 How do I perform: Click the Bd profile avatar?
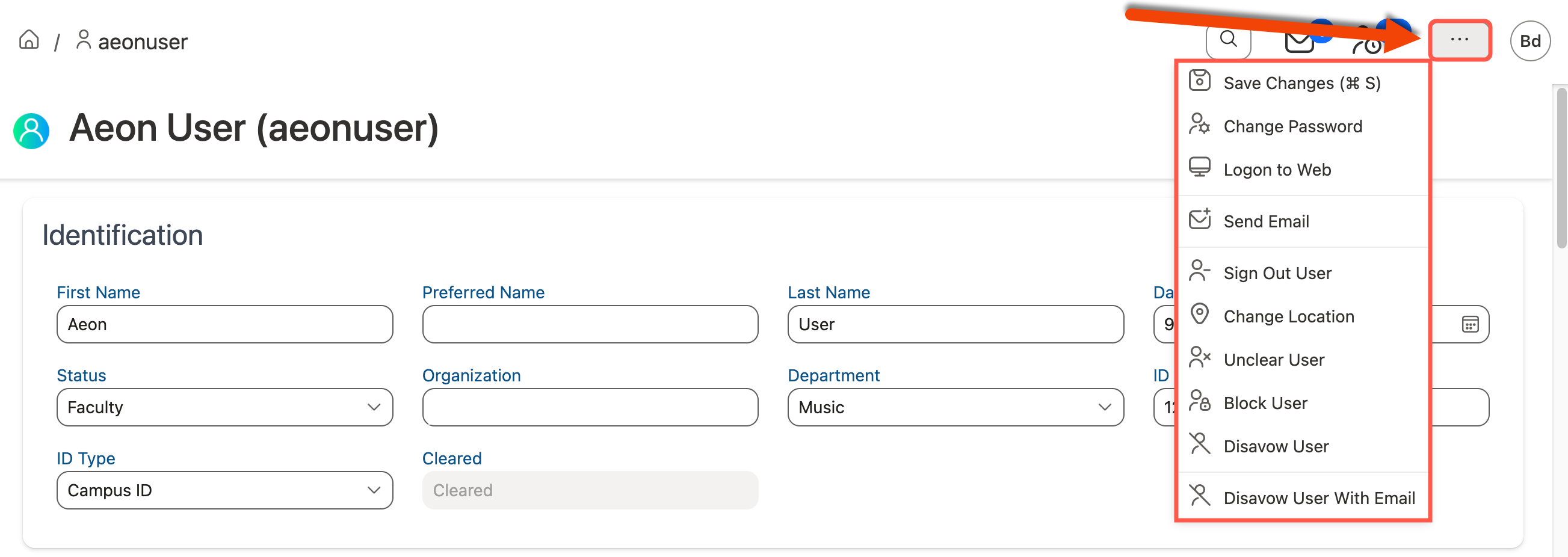click(1529, 40)
